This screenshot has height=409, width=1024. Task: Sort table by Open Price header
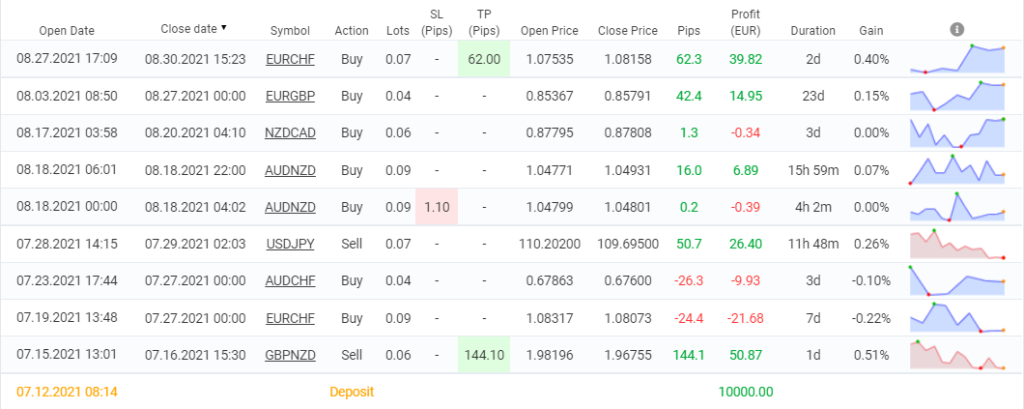click(549, 31)
